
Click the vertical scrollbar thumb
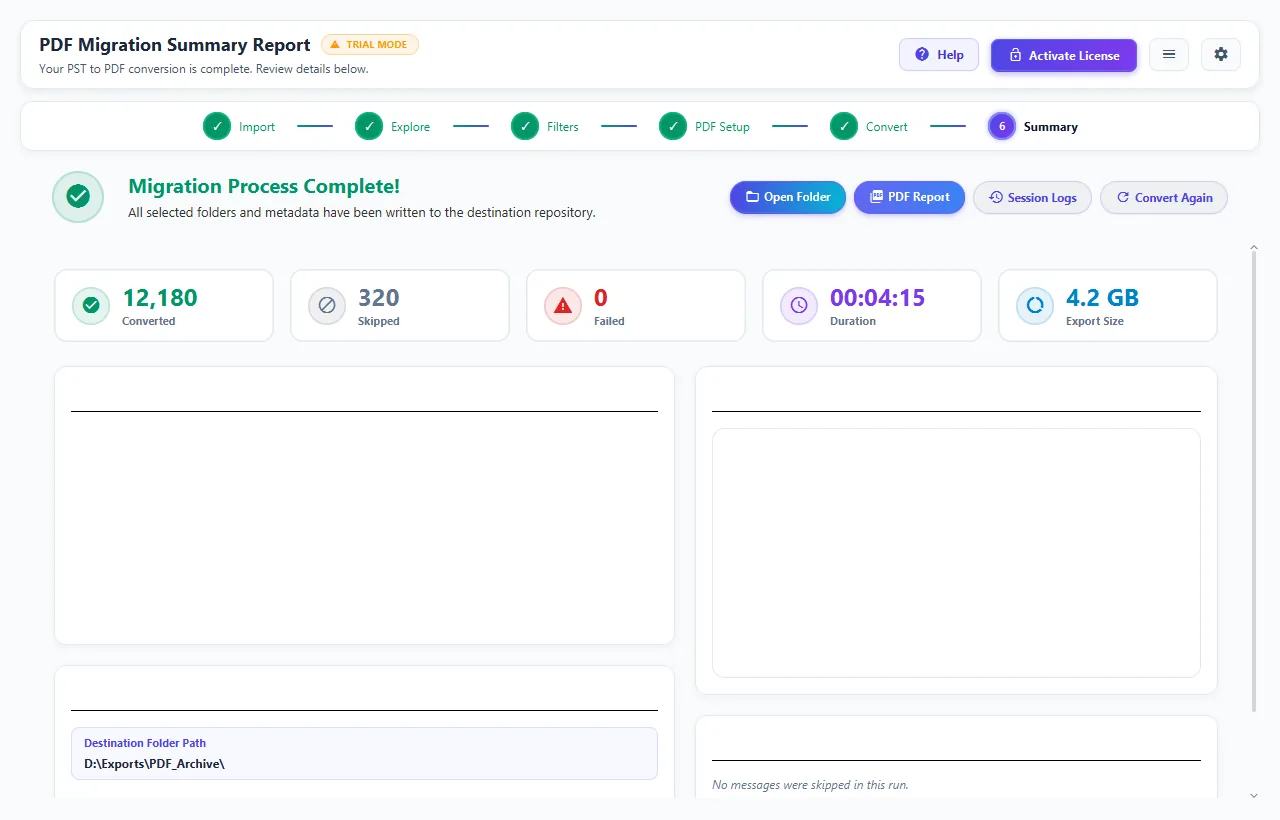pyautogui.click(x=1254, y=480)
